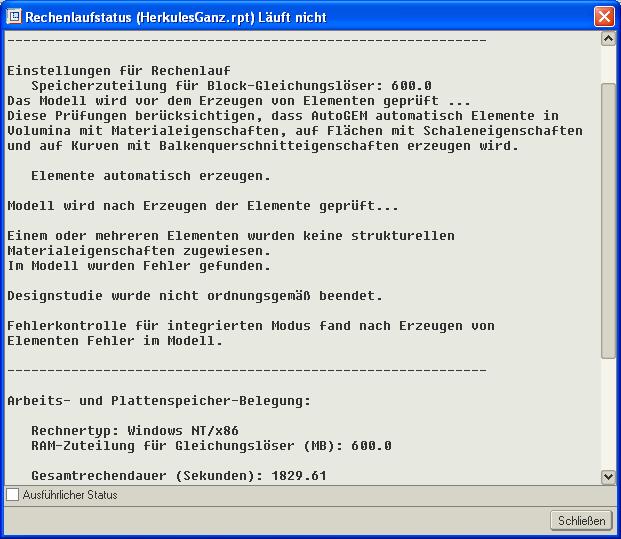Click the 'Elementen Fehler im Modell.' line
Screen dimensions: 621x539
coord(115,341)
